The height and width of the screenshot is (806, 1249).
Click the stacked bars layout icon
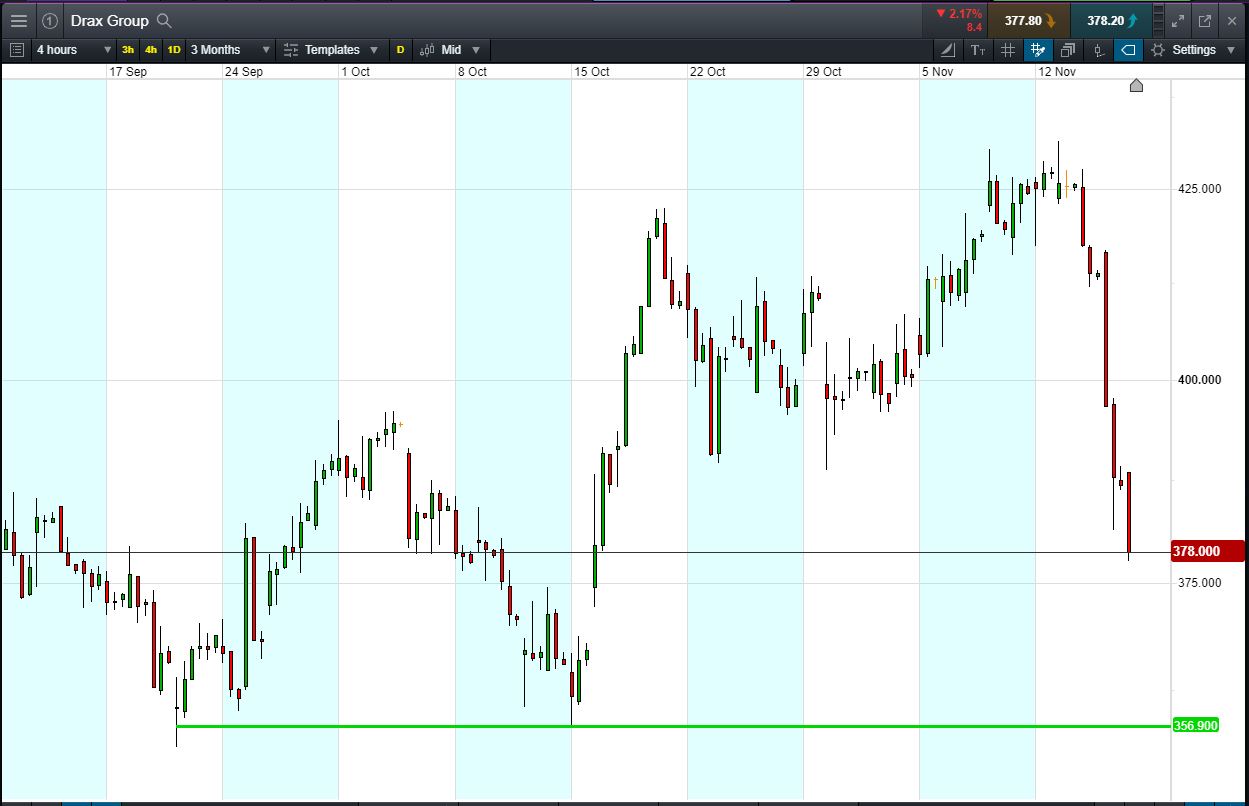pos(1158,20)
